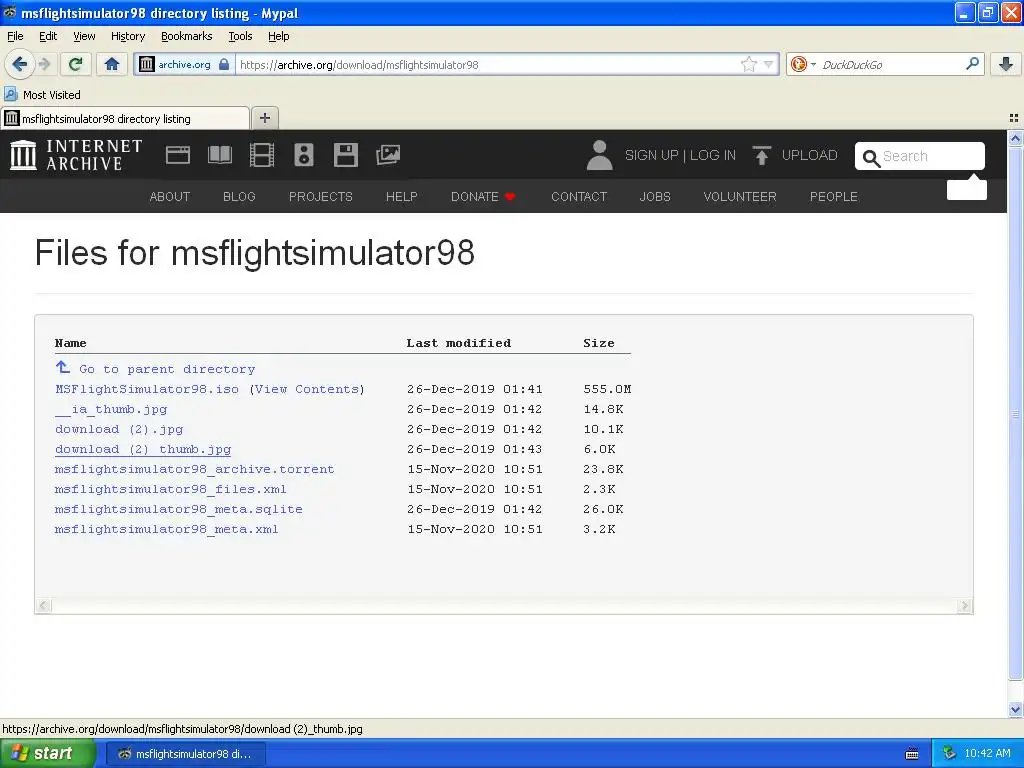Click the Upload arrow icon

(761, 155)
